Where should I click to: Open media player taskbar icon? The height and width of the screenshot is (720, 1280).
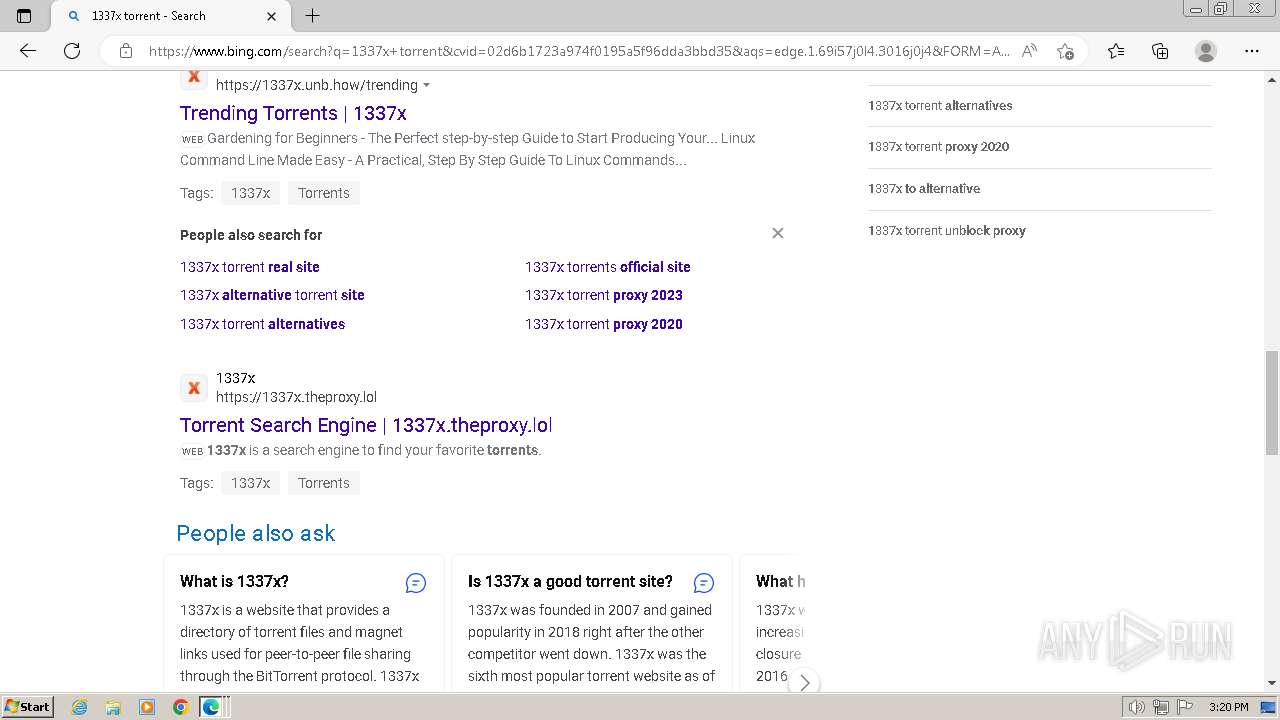pyautogui.click(x=147, y=707)
